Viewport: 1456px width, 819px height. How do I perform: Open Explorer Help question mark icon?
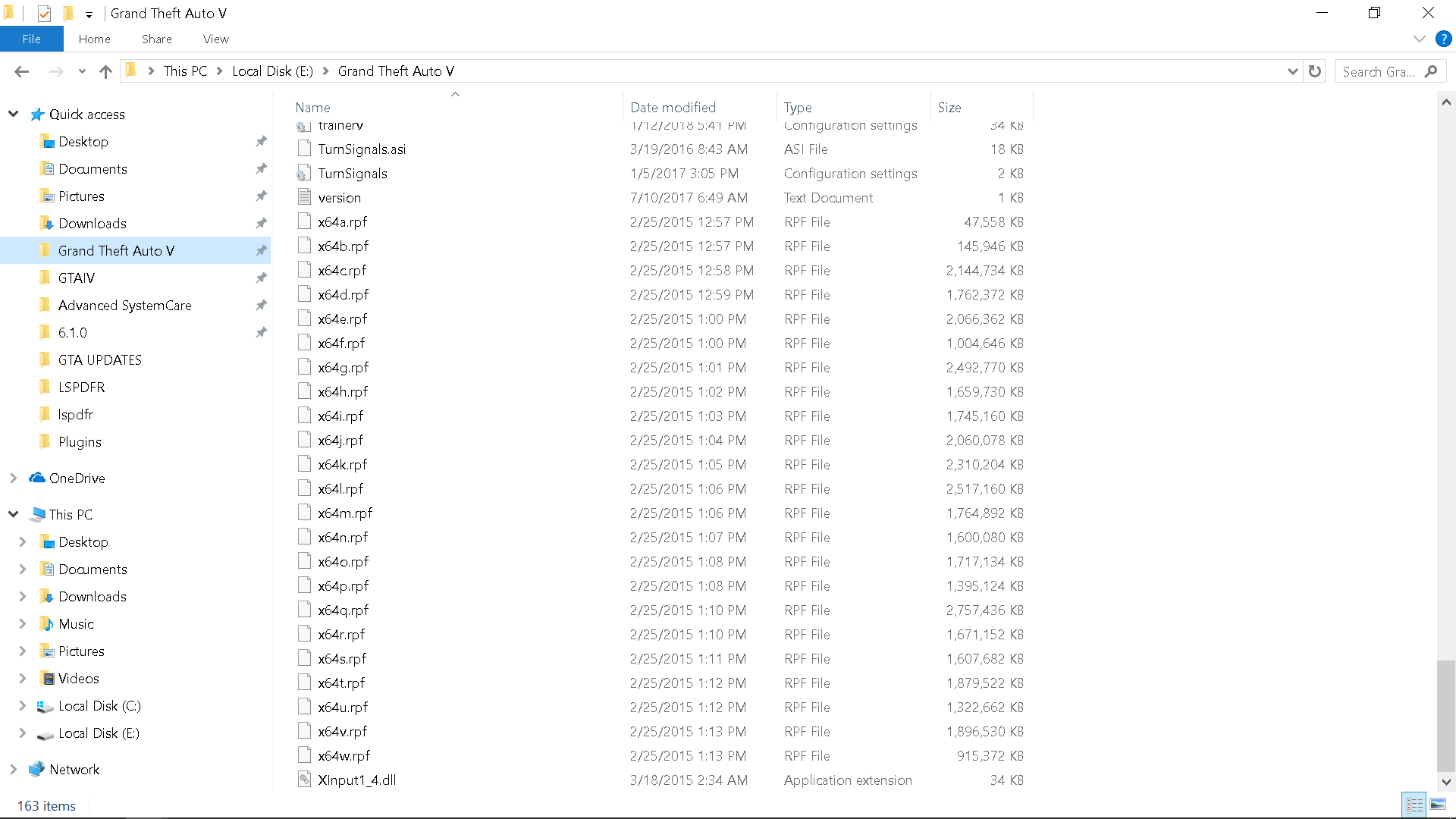point(1443,39)
